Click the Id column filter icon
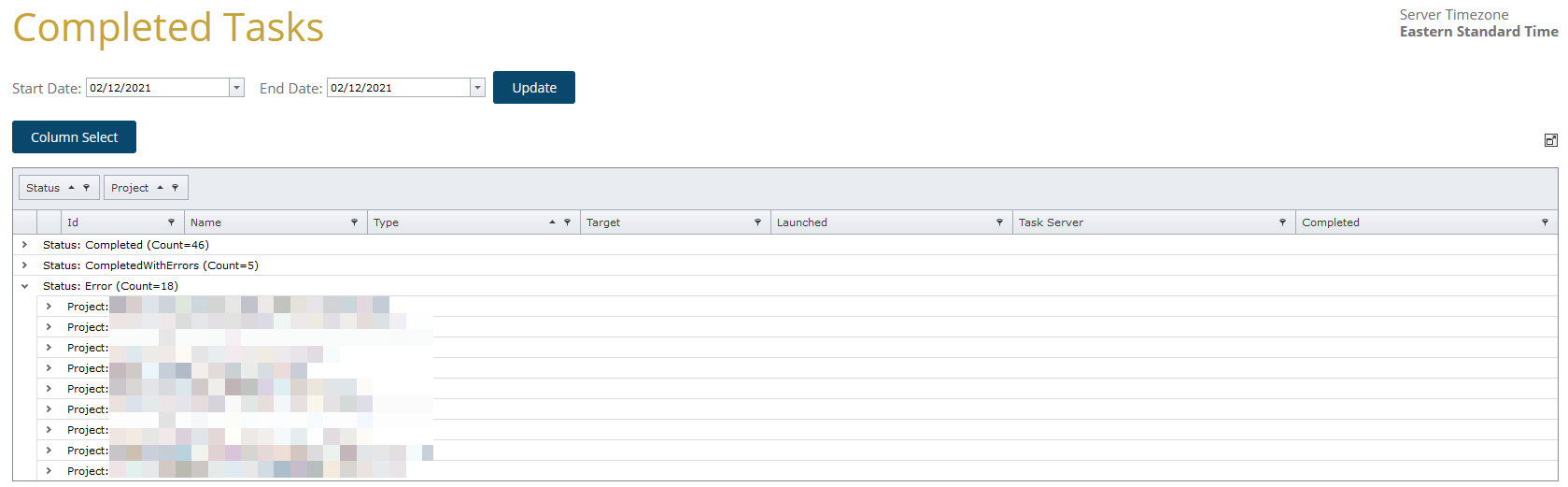 click(171, 222)
